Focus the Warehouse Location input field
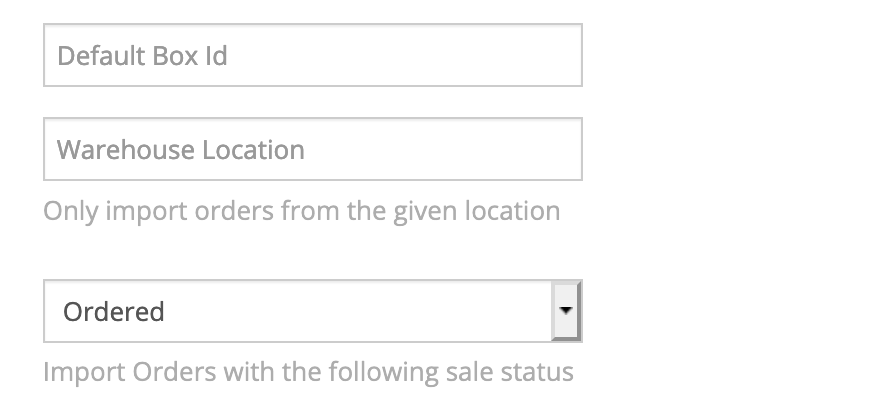The width and height of the screenshot is (870, 395). (x=313, y=149)
